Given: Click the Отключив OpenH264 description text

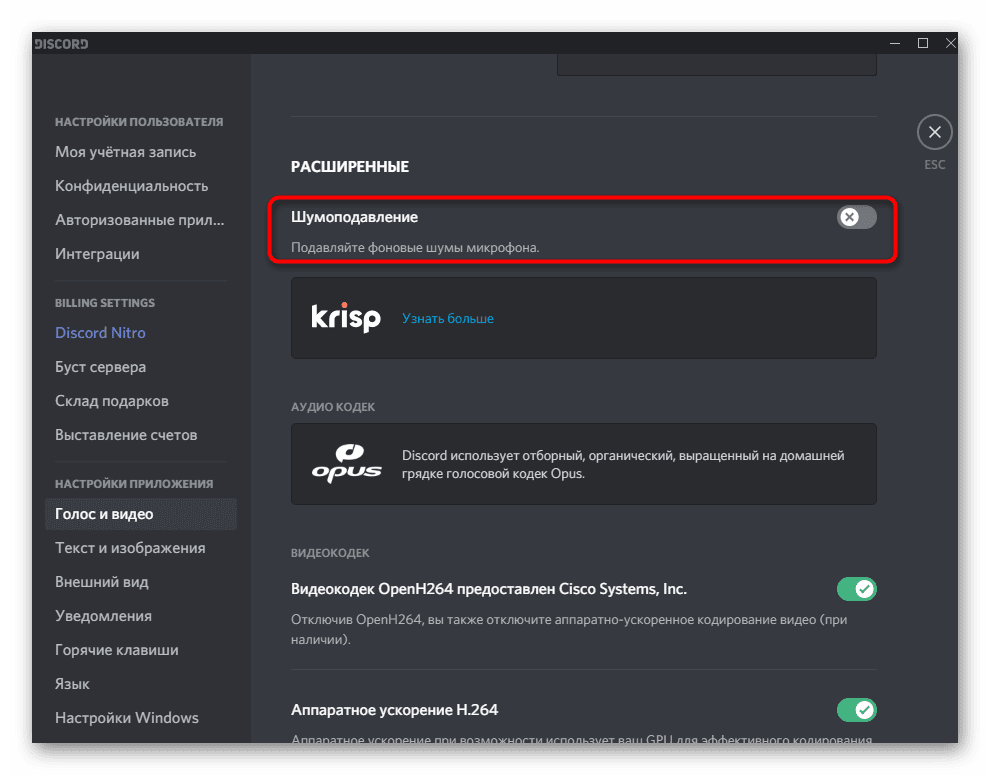Looking at the screenshot, I should [x=569, y=629].
